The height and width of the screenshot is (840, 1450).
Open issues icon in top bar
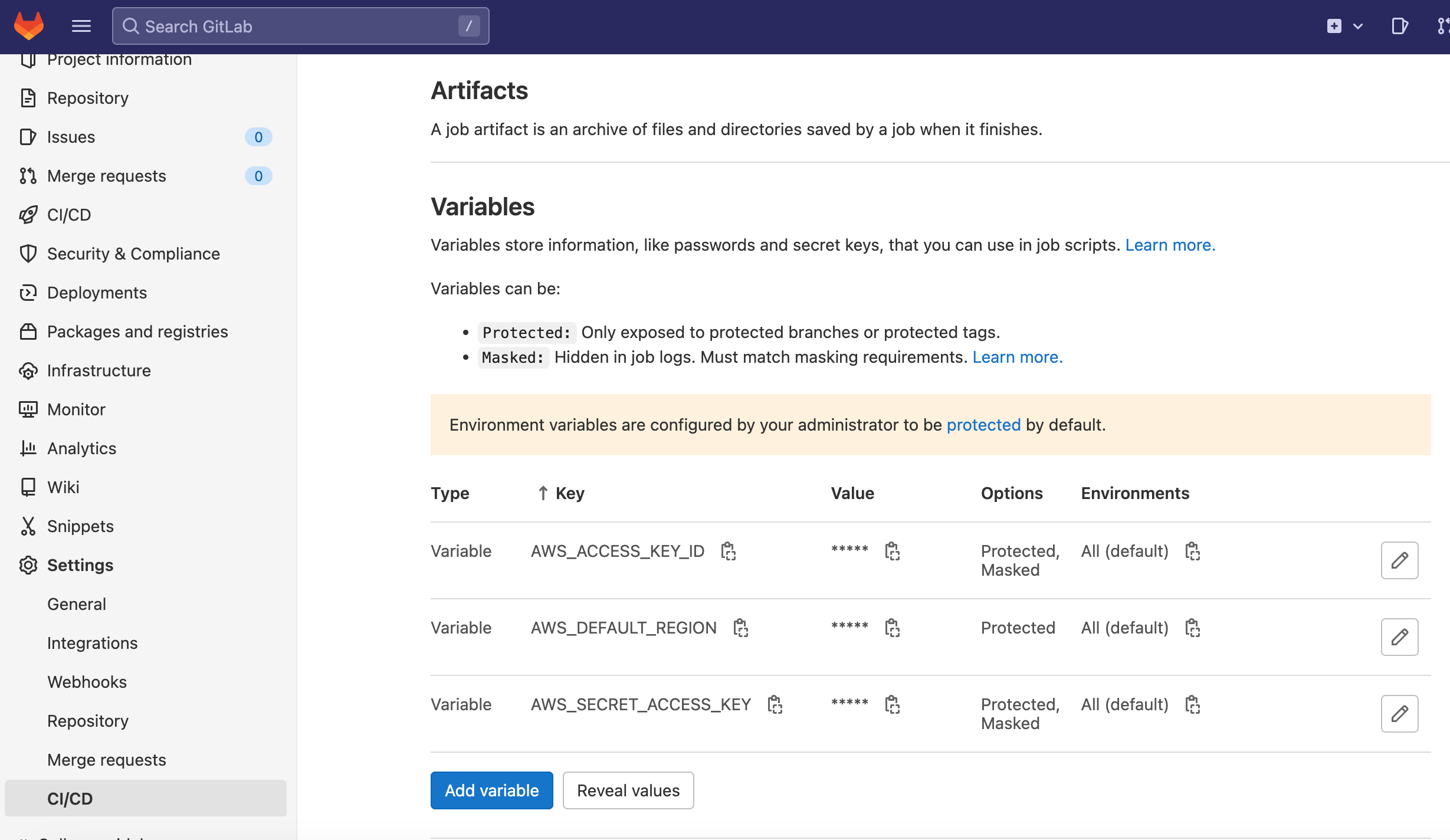tap(1399, 26)
